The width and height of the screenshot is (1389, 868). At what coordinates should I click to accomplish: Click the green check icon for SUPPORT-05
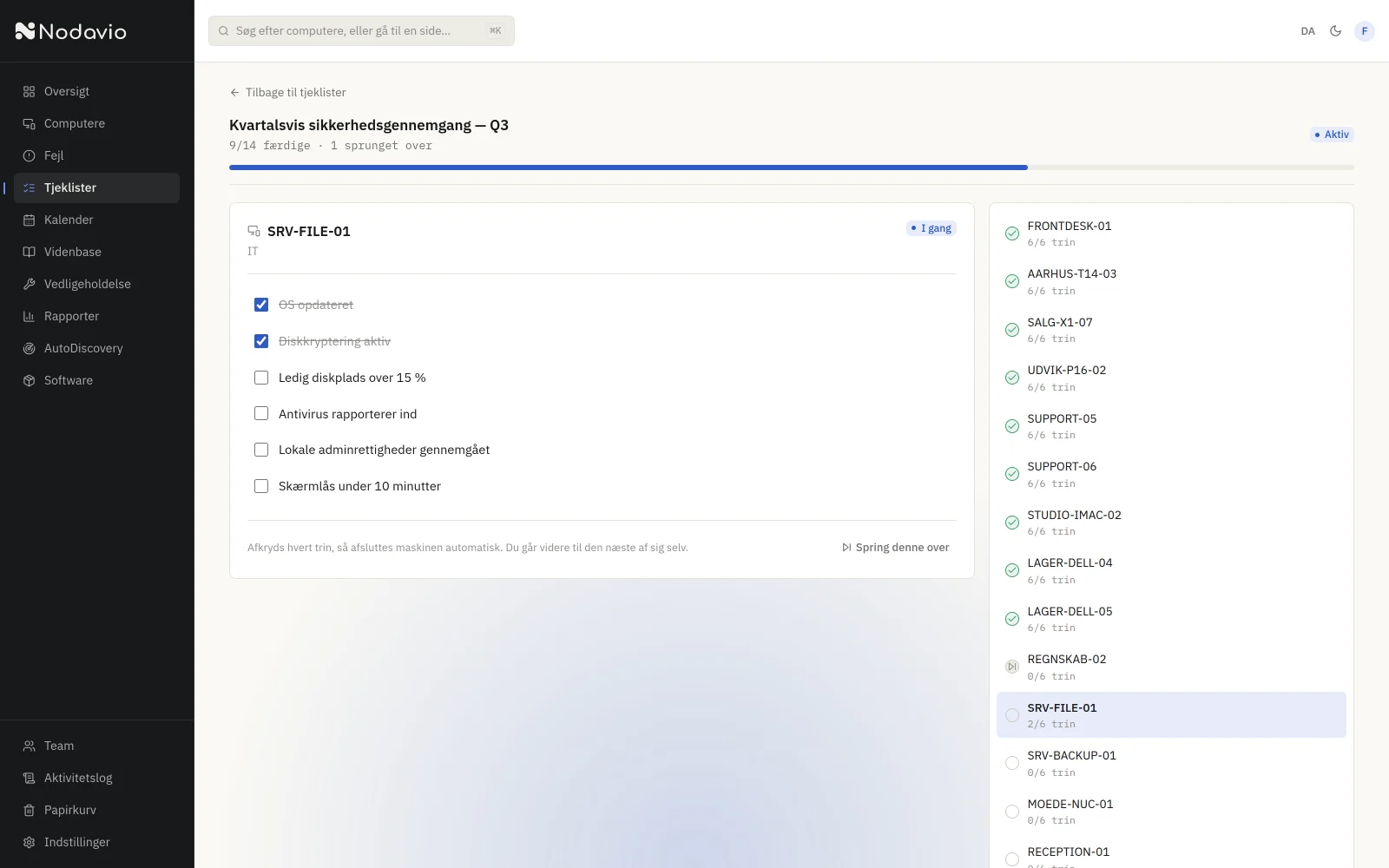(x=1012, y=426)
